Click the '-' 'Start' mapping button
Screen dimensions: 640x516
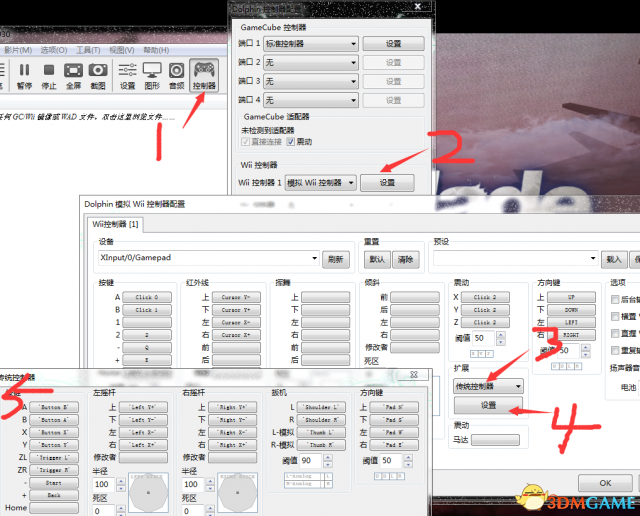(54, 483)
